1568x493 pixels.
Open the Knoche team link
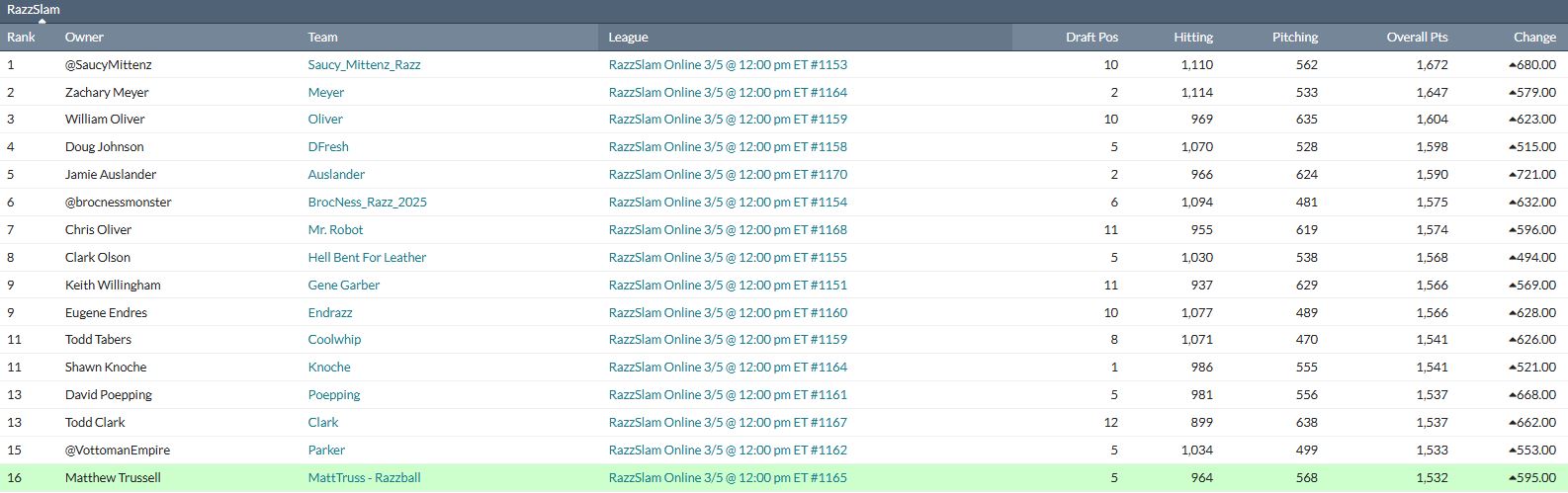pyautogui.click(x=329, y=367)
